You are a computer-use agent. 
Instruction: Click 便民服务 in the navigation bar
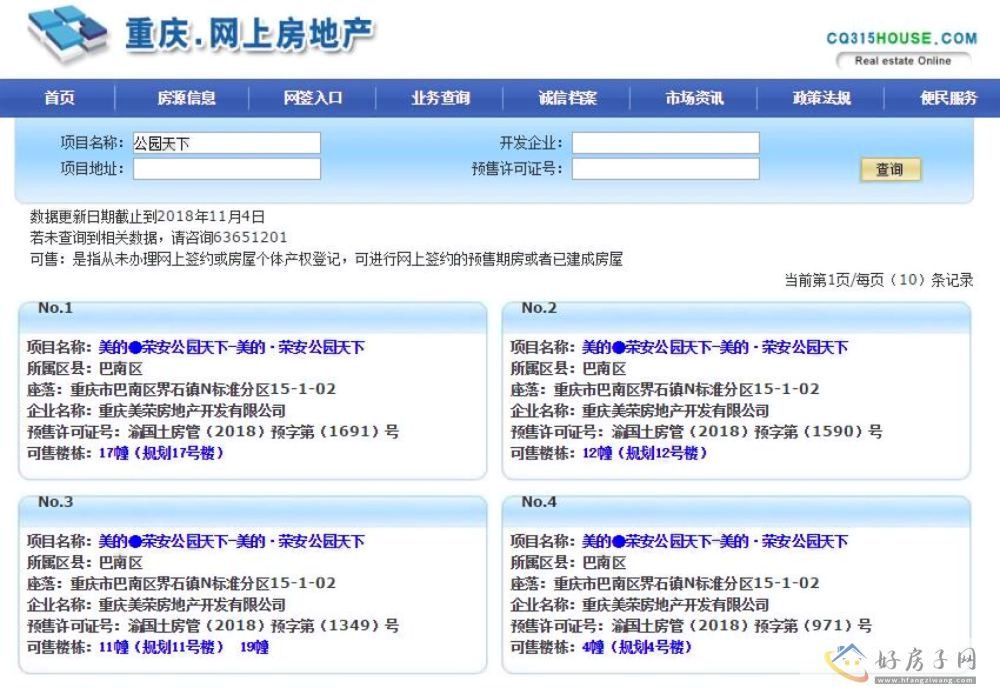coord(948,98)
